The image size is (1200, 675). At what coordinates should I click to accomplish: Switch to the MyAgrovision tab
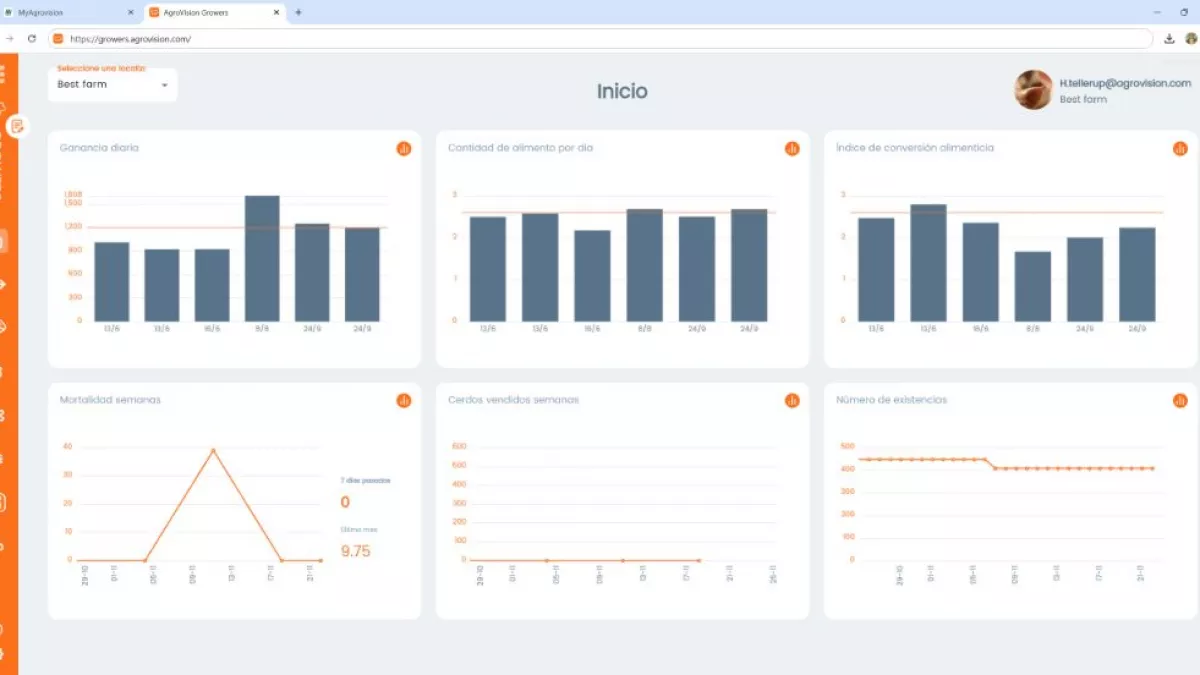(x=60, y=12)
